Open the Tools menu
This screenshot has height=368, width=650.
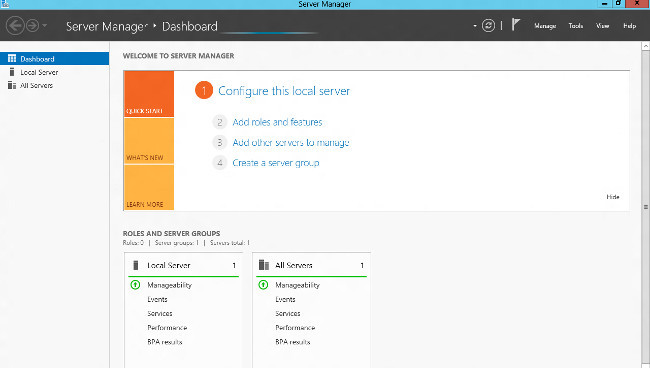point(576,26)
